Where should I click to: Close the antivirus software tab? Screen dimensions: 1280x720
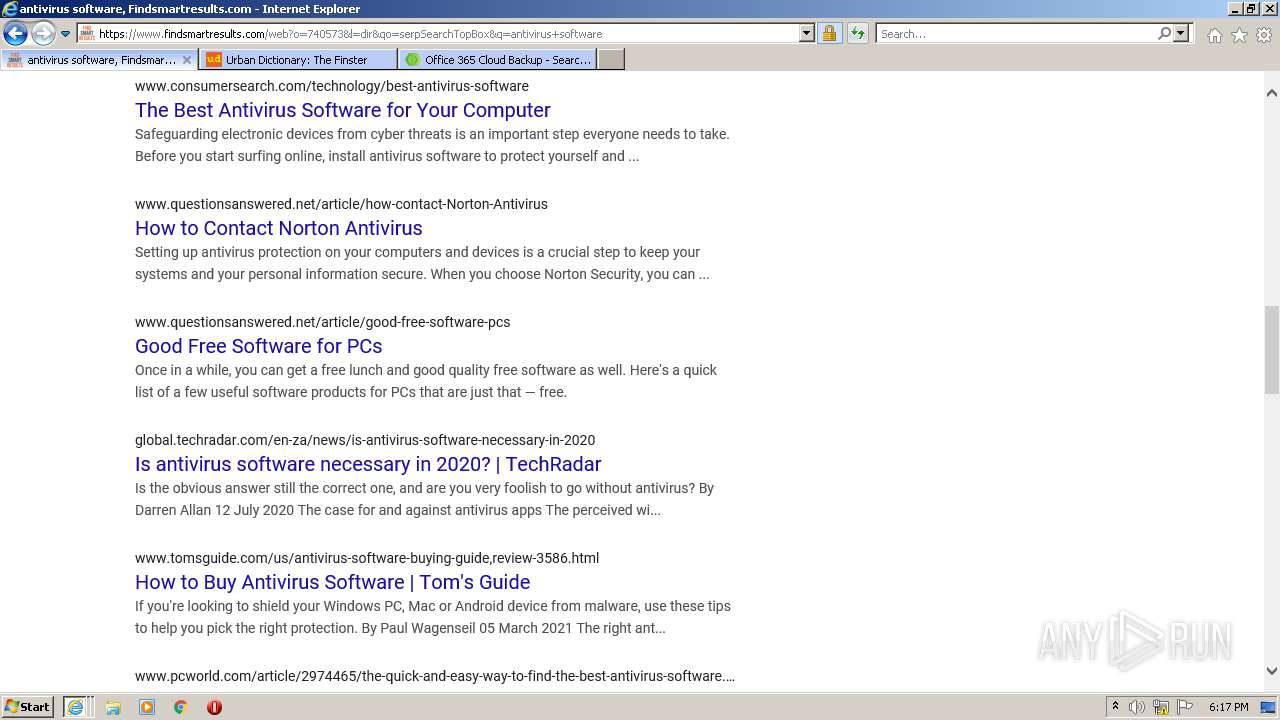(x=186, y=60)
